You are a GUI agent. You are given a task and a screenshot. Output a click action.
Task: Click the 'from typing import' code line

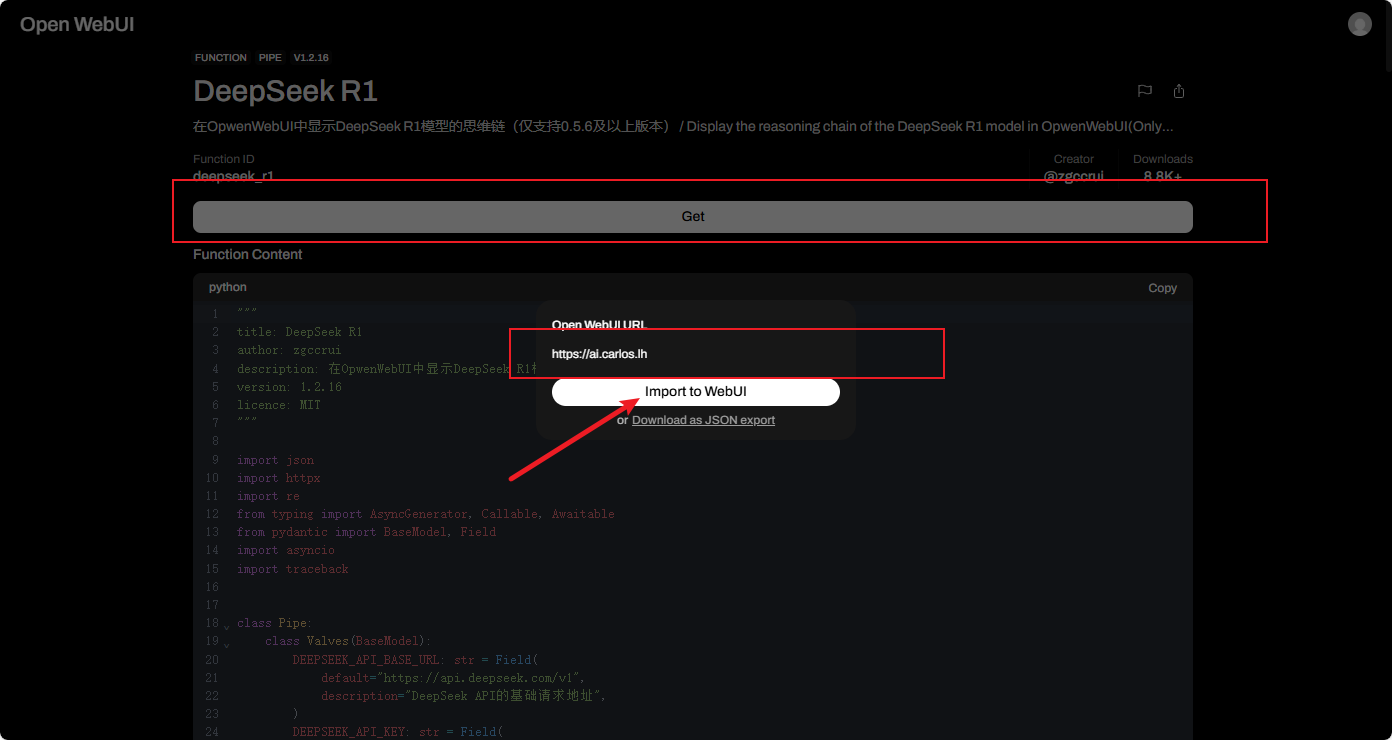tap(426, 514)
